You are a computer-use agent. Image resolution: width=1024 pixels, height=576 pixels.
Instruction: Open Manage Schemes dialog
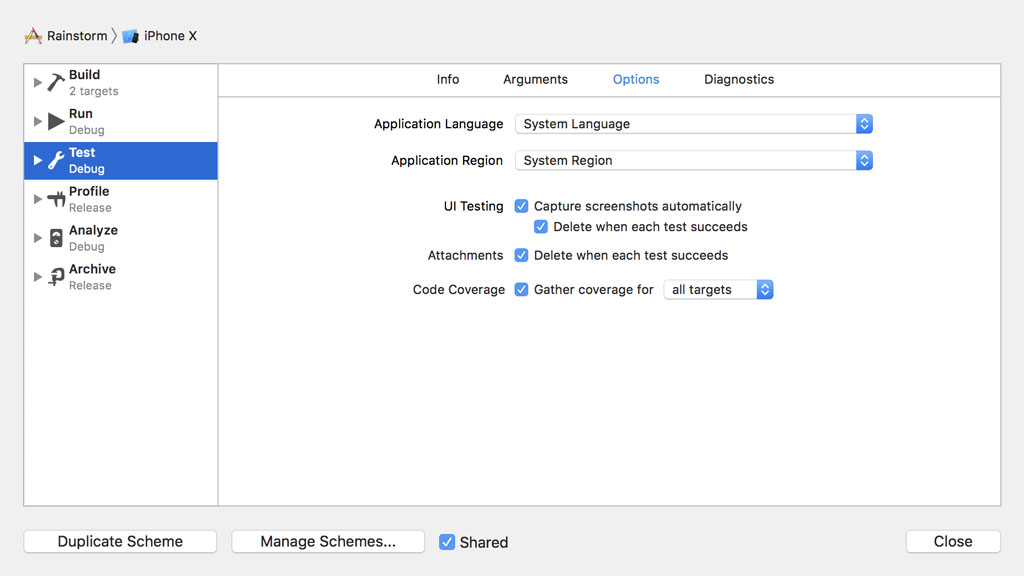tap(327, 541)
